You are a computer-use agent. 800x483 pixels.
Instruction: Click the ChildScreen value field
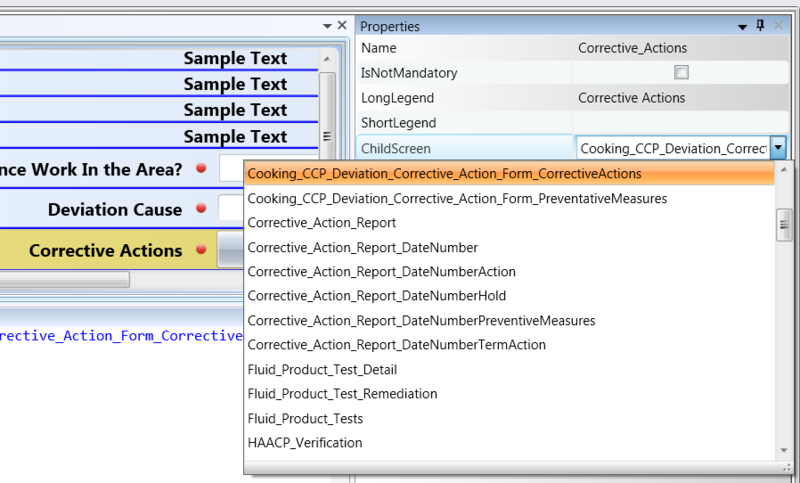(x=672, y=148)
